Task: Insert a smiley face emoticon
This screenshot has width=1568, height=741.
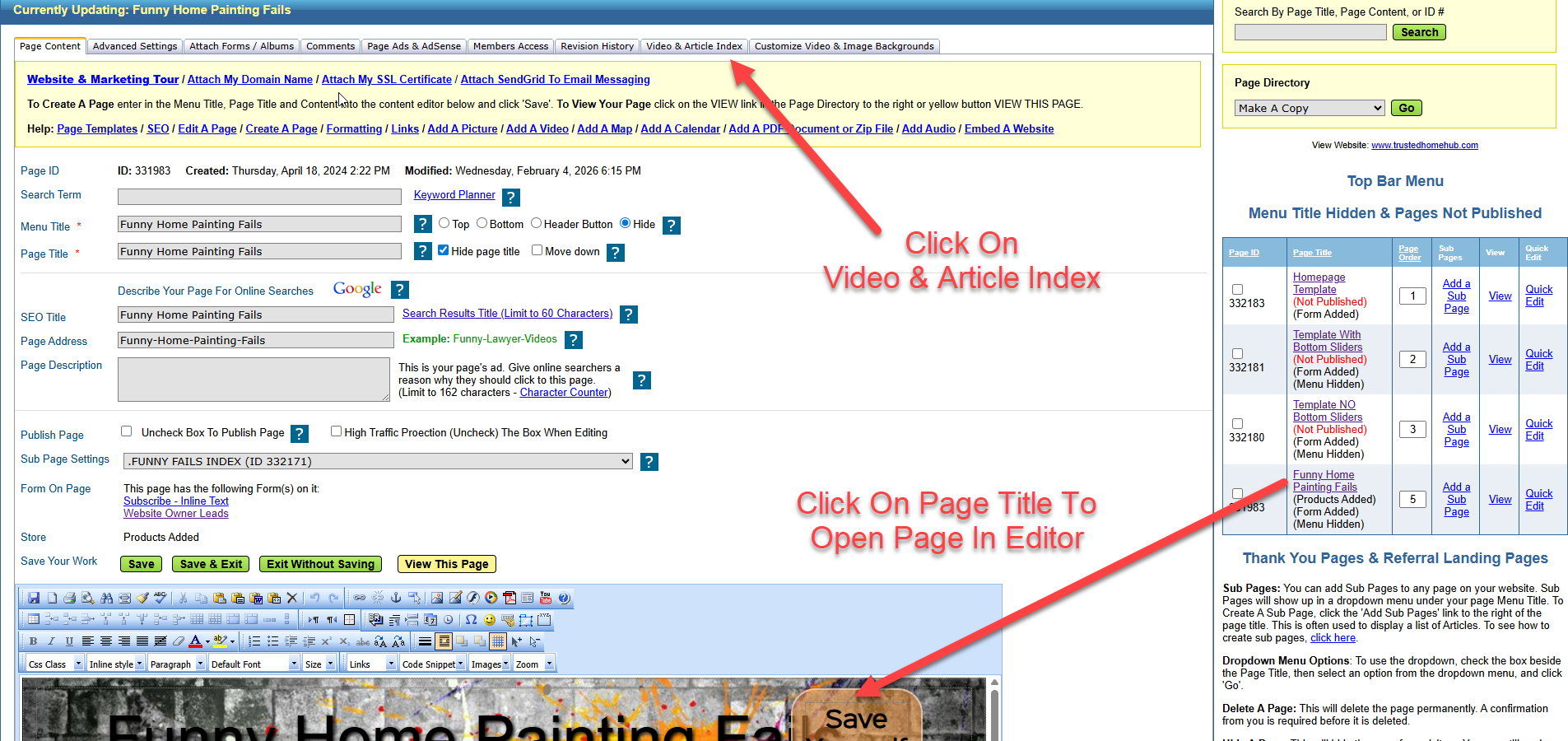Action: (x=490, y=620)
